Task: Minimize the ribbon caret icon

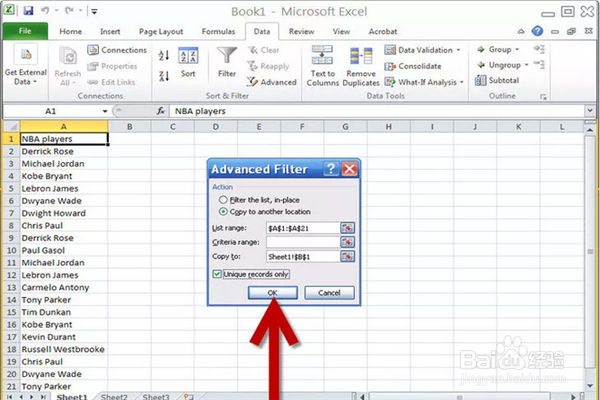Action: (x=521, y=31)
